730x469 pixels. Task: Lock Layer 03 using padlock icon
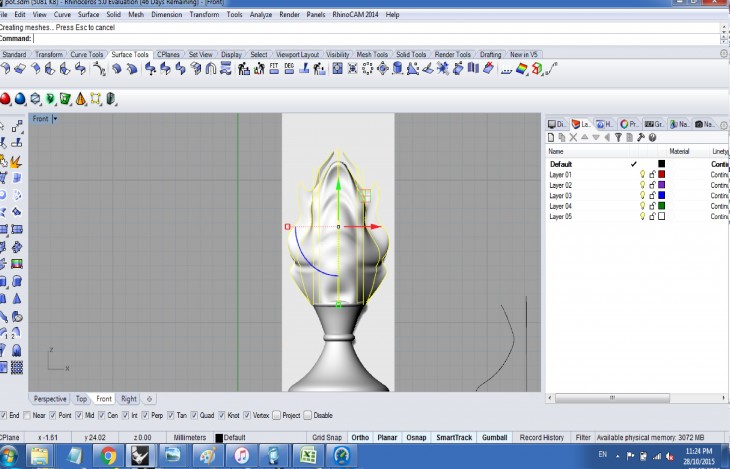(652, 196)
